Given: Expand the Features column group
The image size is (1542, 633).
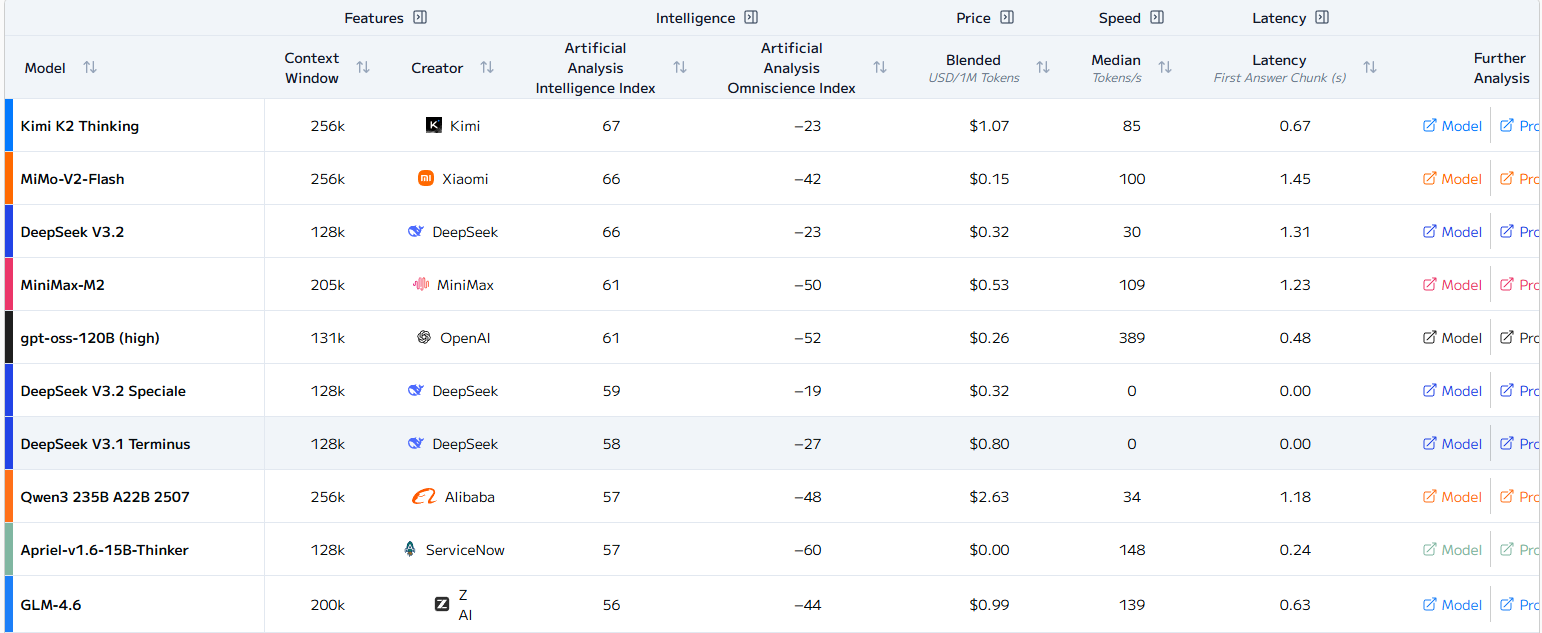Looking at the screenshot, I should (x=420, y=18).
